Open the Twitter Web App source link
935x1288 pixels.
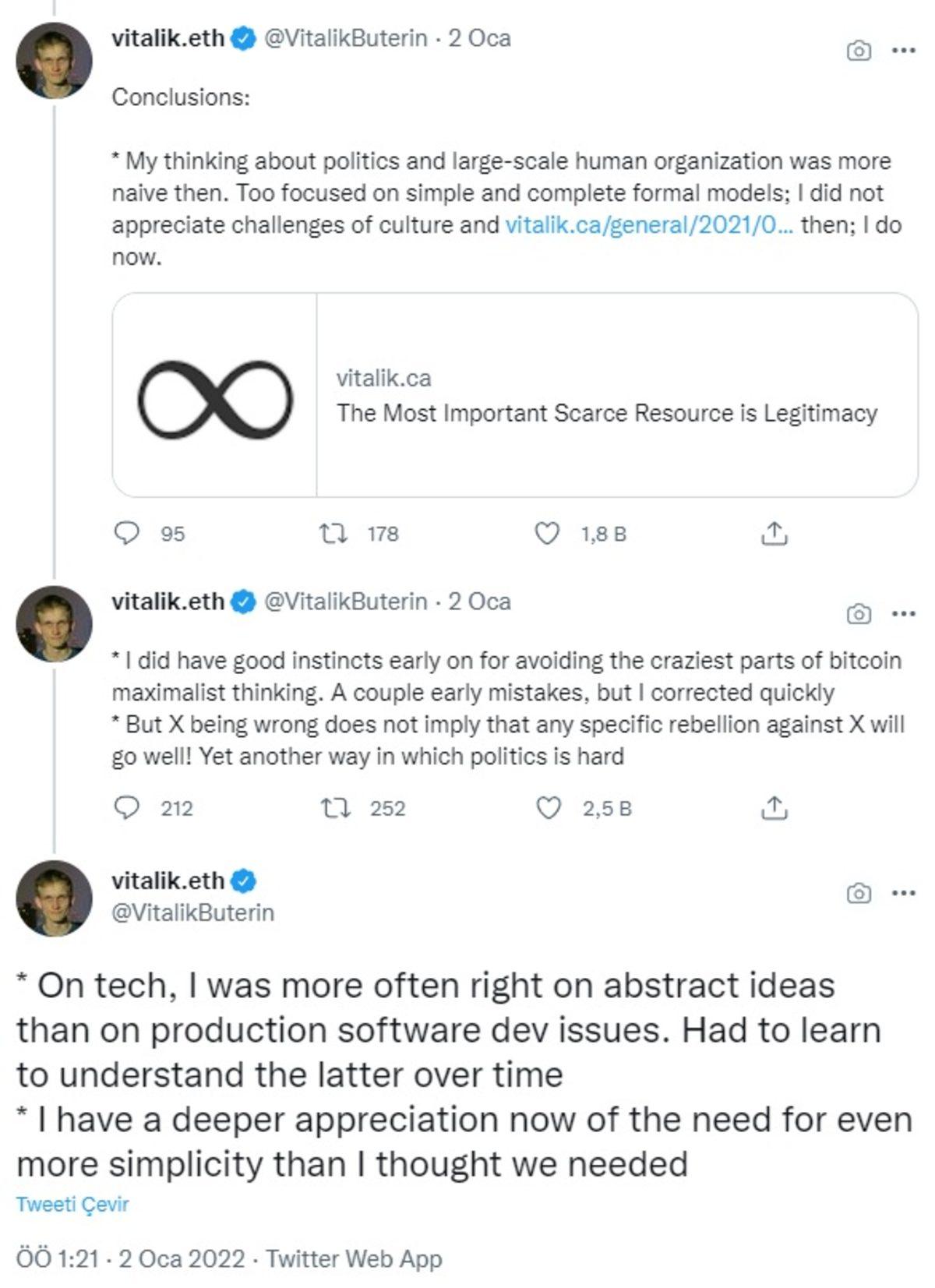[x=354, y=1258]
